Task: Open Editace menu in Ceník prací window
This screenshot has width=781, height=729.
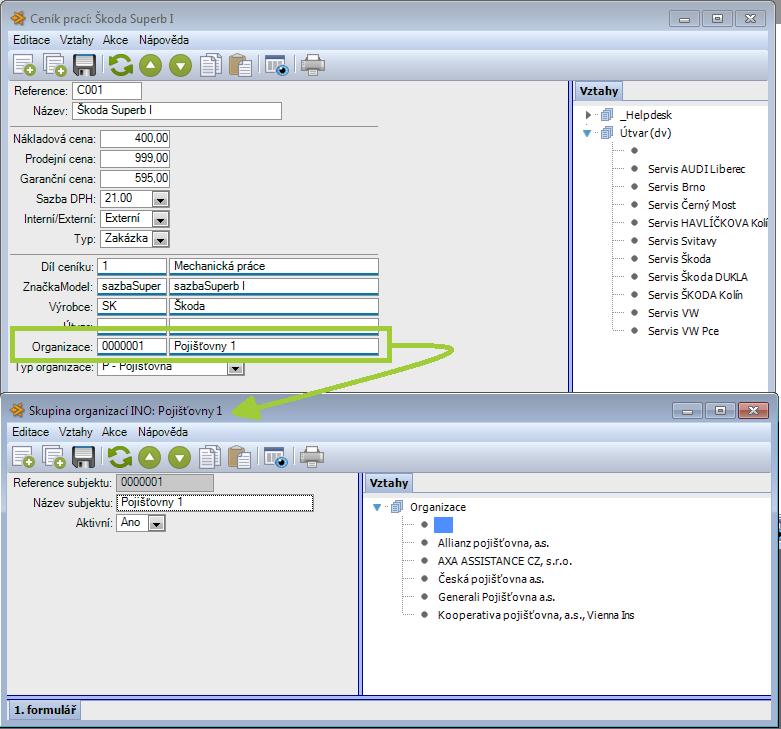Action: 31,40
